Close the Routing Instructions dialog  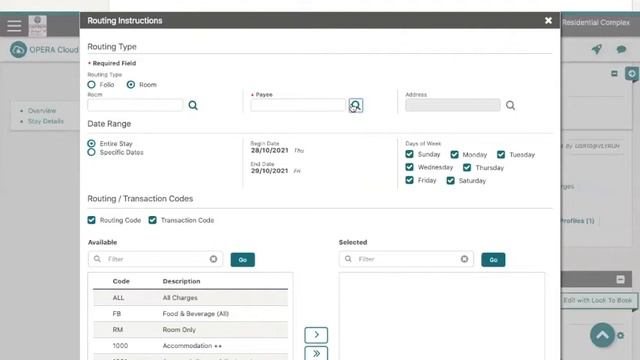[x=548, y=20]
